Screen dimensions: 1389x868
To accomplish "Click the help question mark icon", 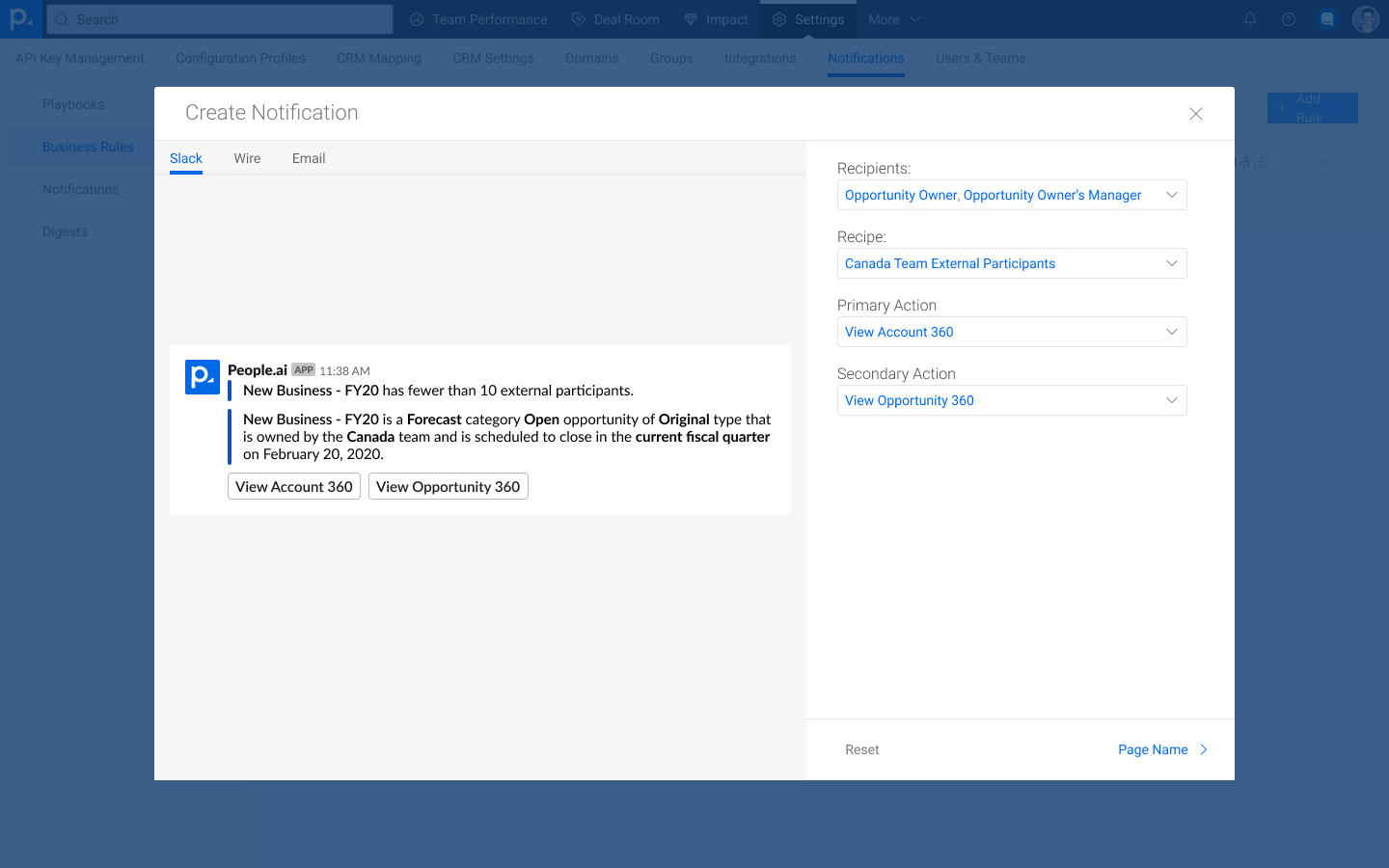I will [1289, 19].
